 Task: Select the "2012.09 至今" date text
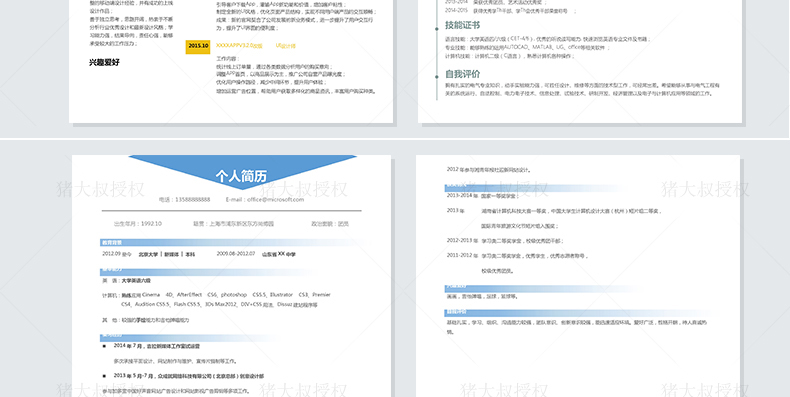click(x=117, y=254)
